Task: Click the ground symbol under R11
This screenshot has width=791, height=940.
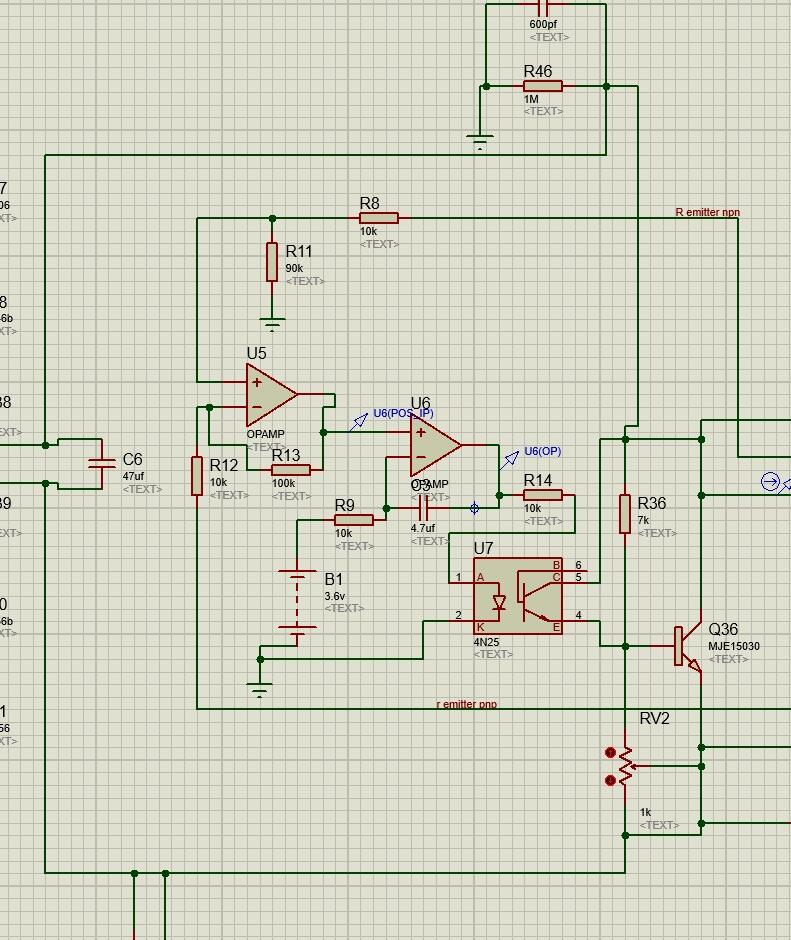Action: [272, 324]
